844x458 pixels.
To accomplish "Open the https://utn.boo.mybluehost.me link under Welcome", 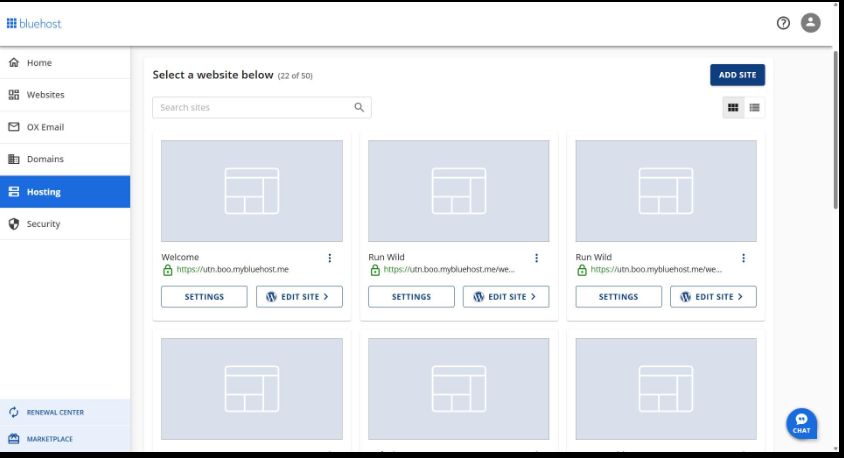I will coord(233,269).
